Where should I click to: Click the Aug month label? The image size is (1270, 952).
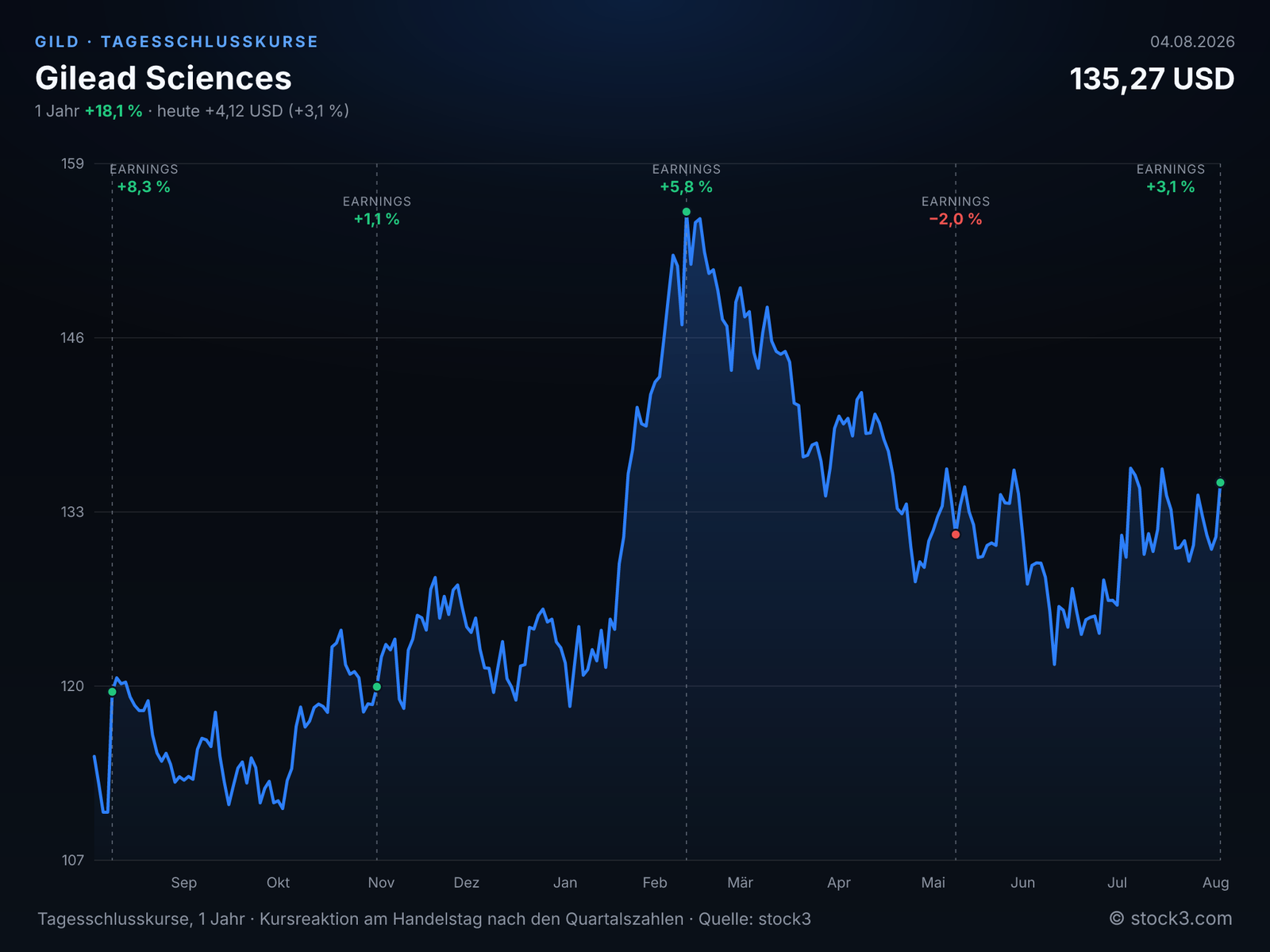1216,883
